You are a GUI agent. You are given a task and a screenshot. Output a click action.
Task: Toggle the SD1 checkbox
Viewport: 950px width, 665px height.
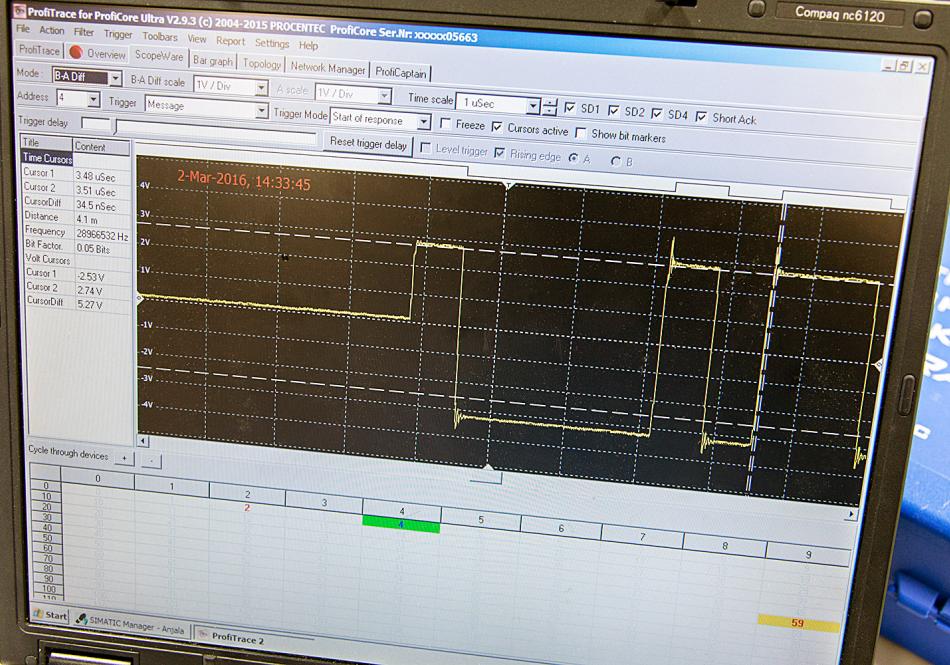(570, 108)
